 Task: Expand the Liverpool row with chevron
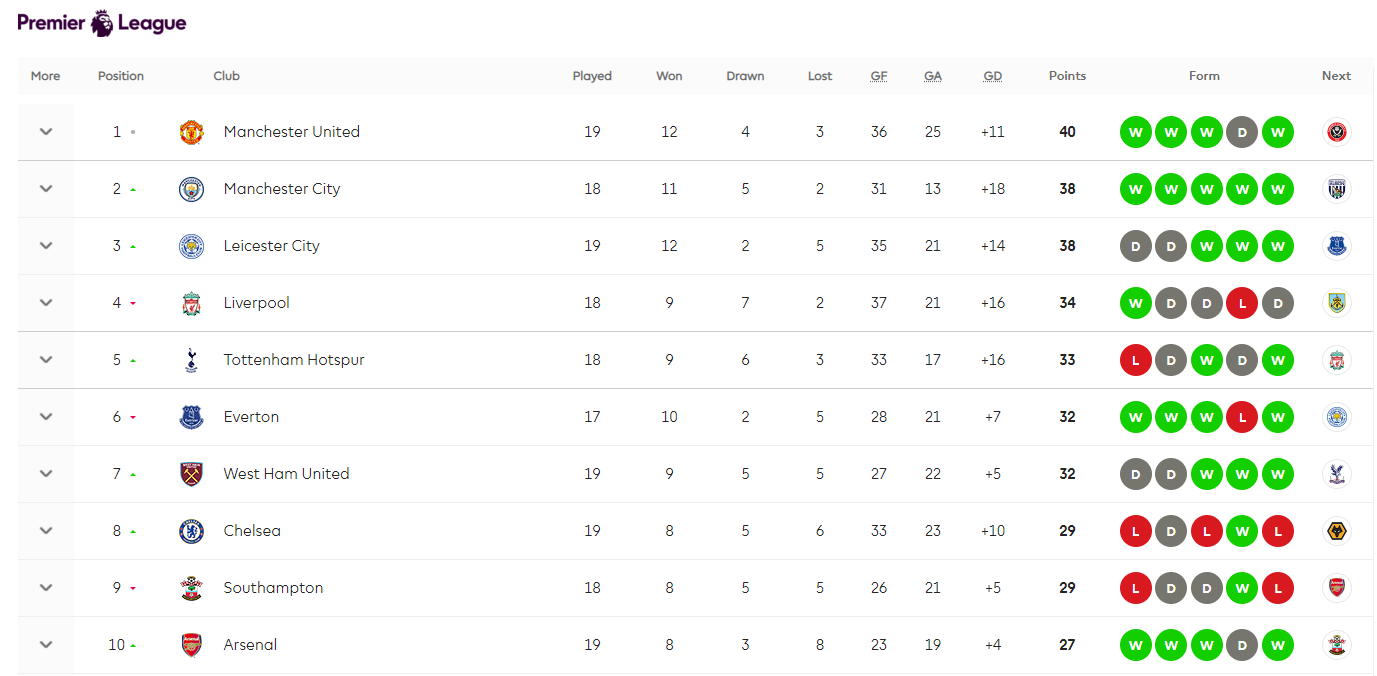(x=46, y=303)
